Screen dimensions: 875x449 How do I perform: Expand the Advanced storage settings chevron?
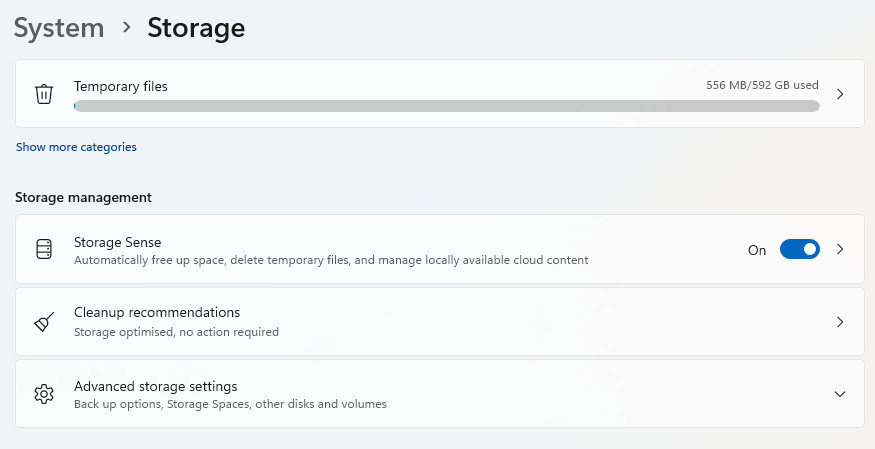pos(840,394)
